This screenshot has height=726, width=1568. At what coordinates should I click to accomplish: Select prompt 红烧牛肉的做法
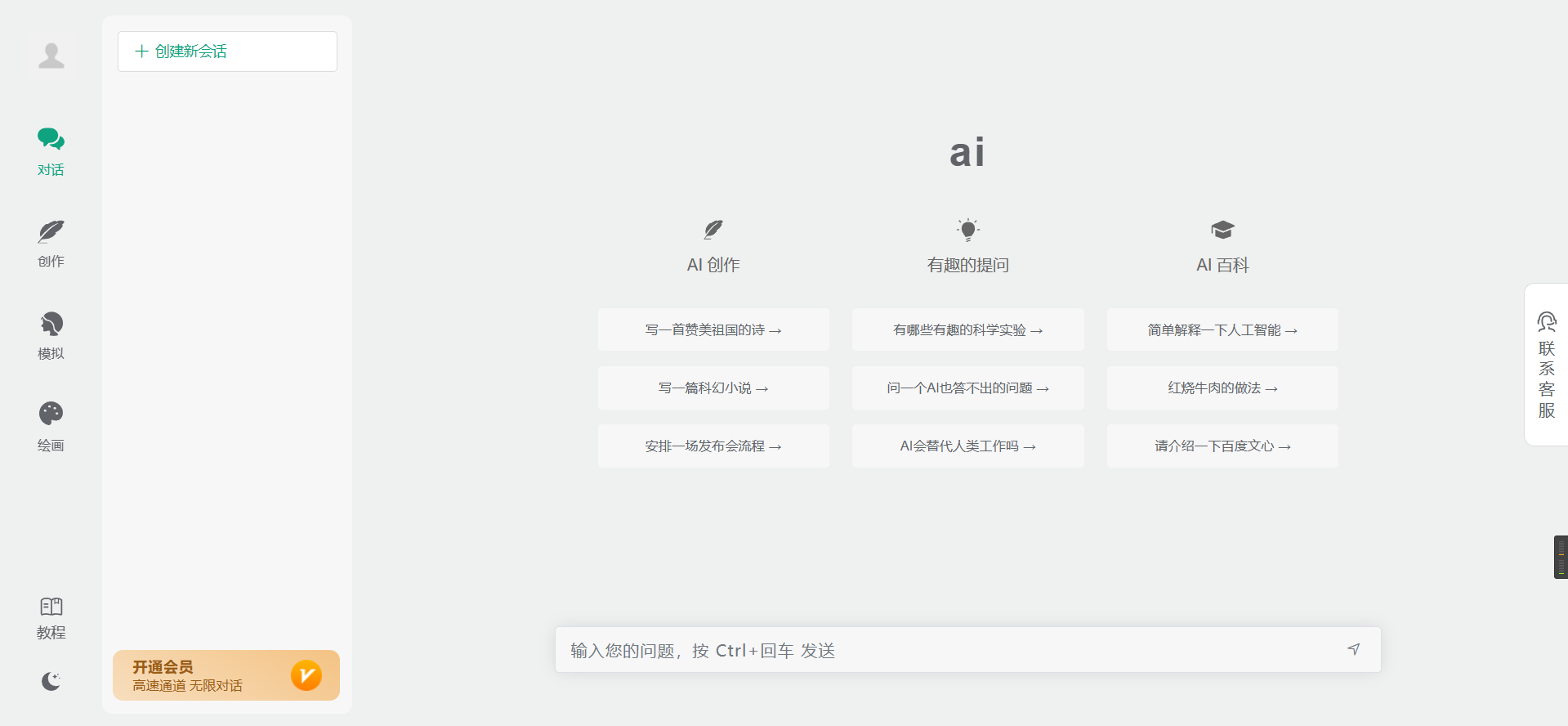tap(1222, 388)
